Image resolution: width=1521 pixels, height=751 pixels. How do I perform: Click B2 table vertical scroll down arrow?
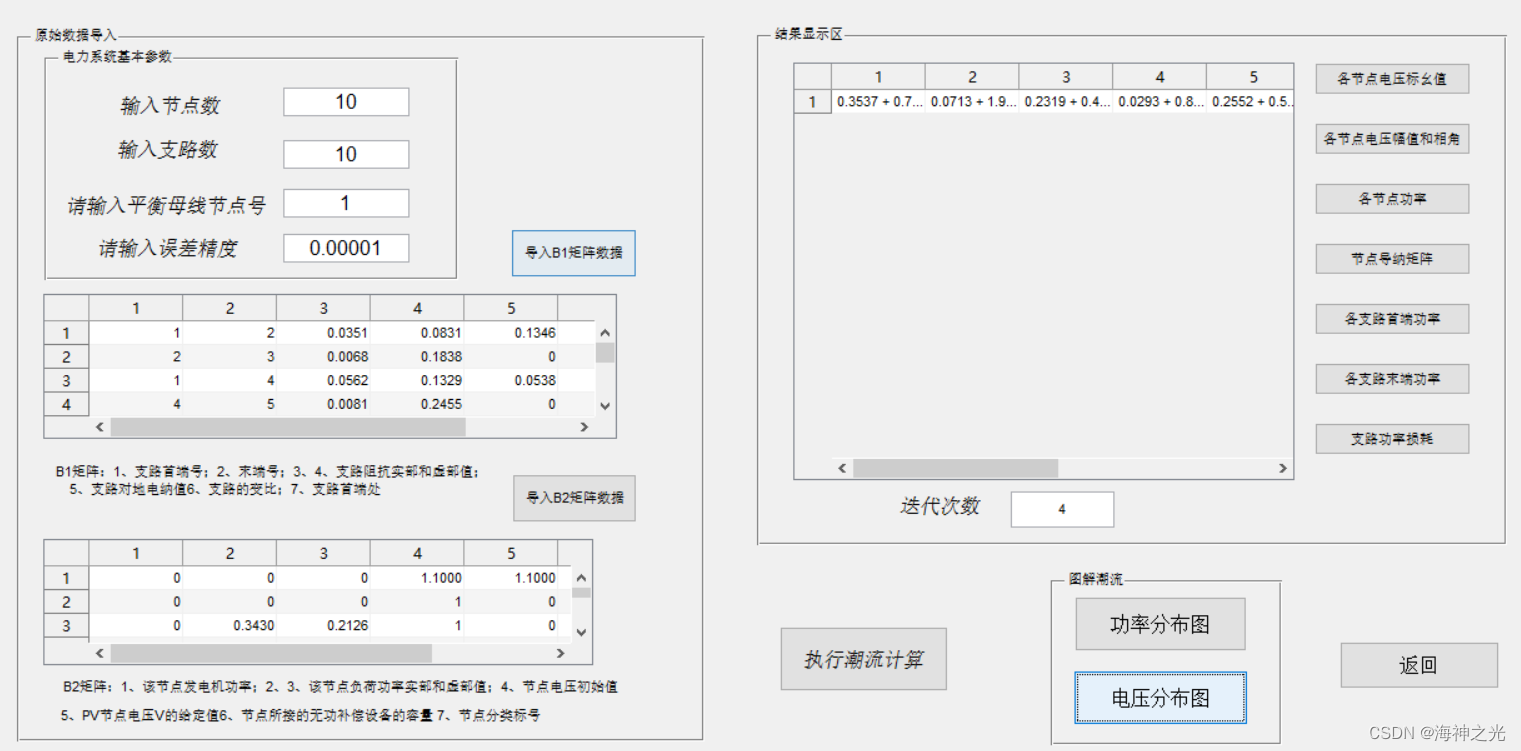[581, 632]
